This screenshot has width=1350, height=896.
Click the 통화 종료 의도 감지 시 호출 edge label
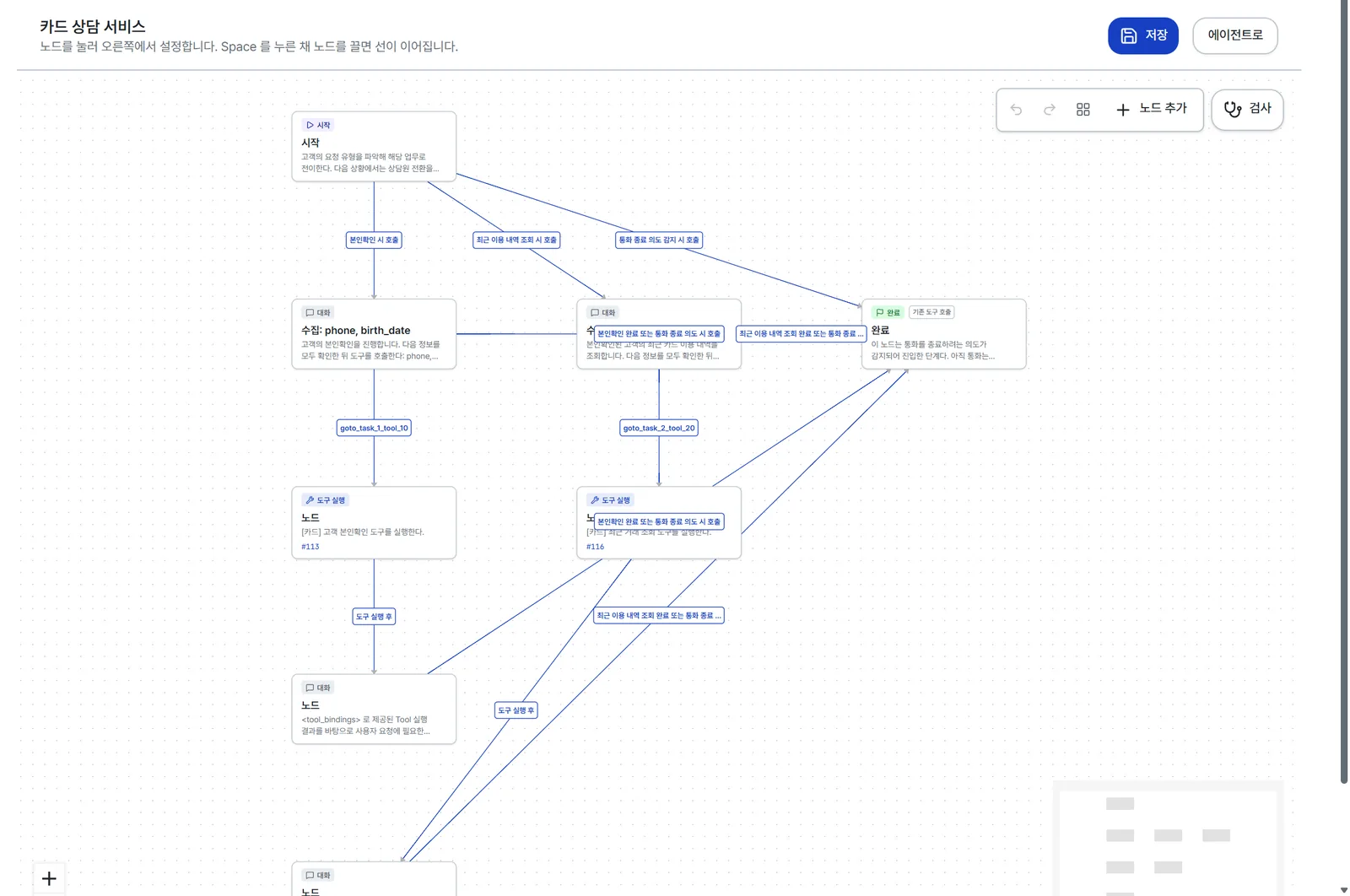659,240
